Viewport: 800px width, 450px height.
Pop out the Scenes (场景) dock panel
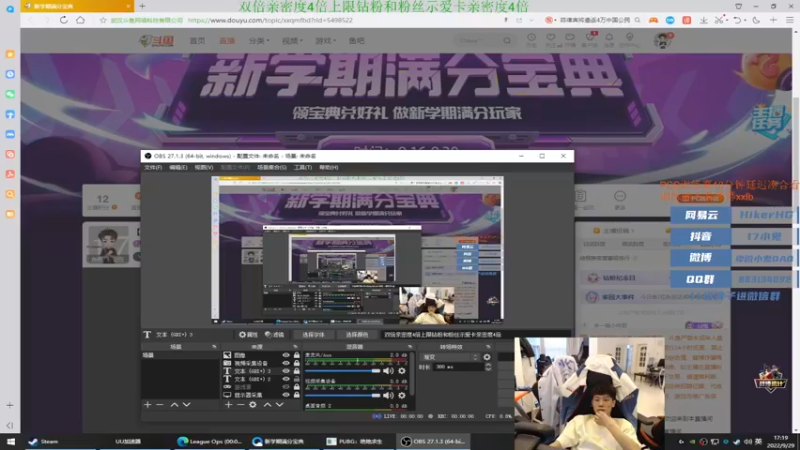click(214, 347)
